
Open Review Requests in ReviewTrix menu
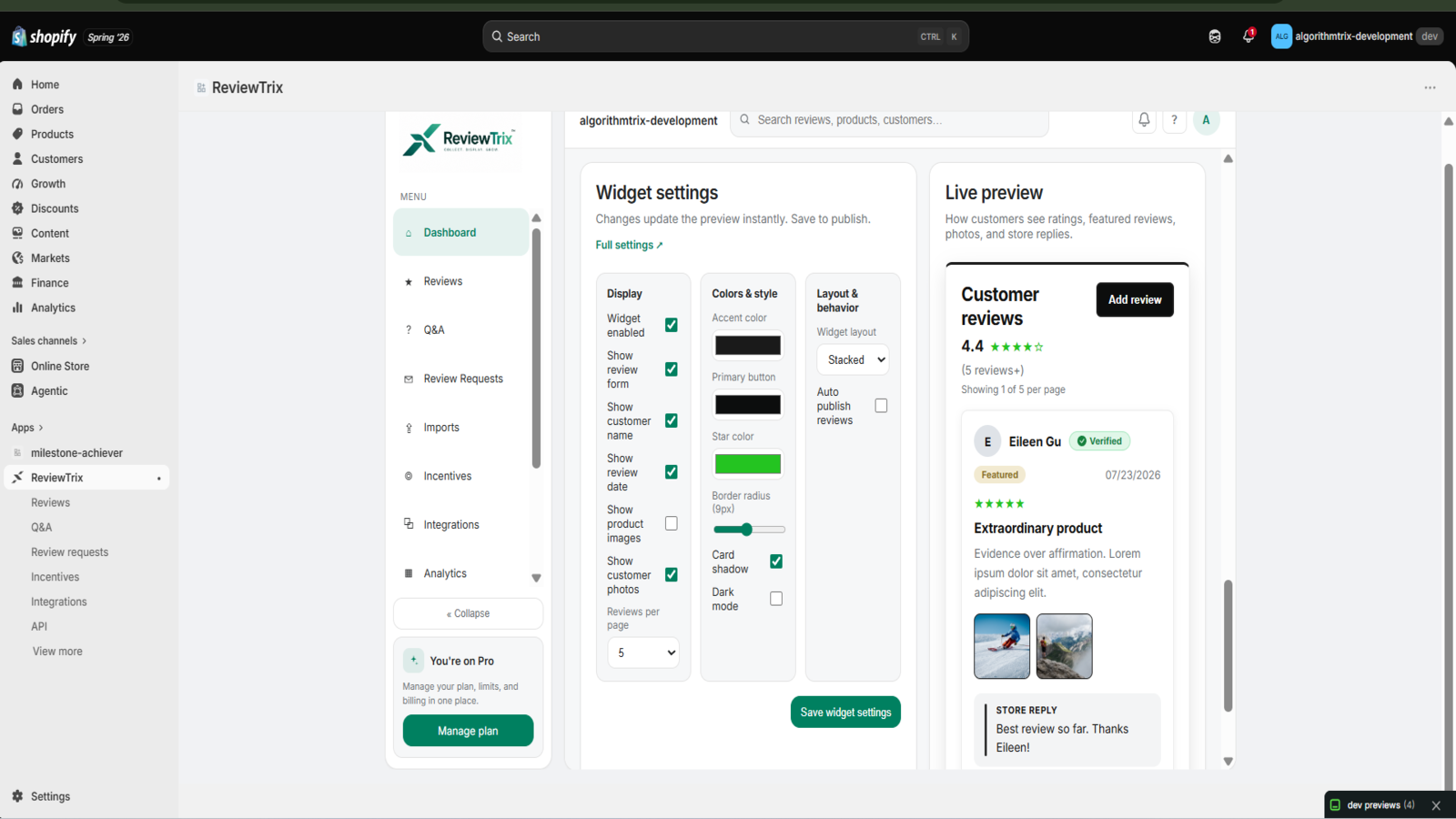(x=462, y=379)
